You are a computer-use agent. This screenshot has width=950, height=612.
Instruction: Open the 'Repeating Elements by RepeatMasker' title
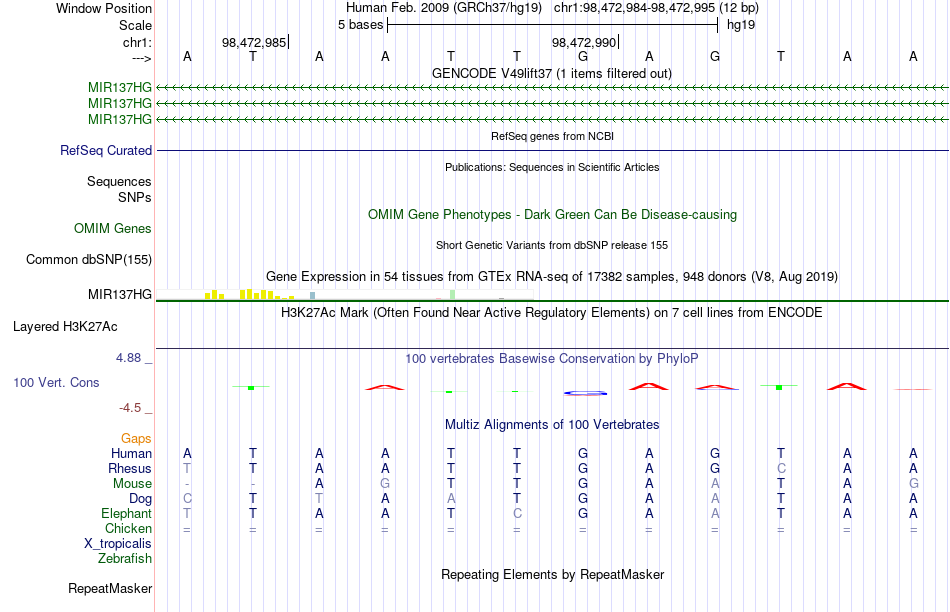click(552, 574)
